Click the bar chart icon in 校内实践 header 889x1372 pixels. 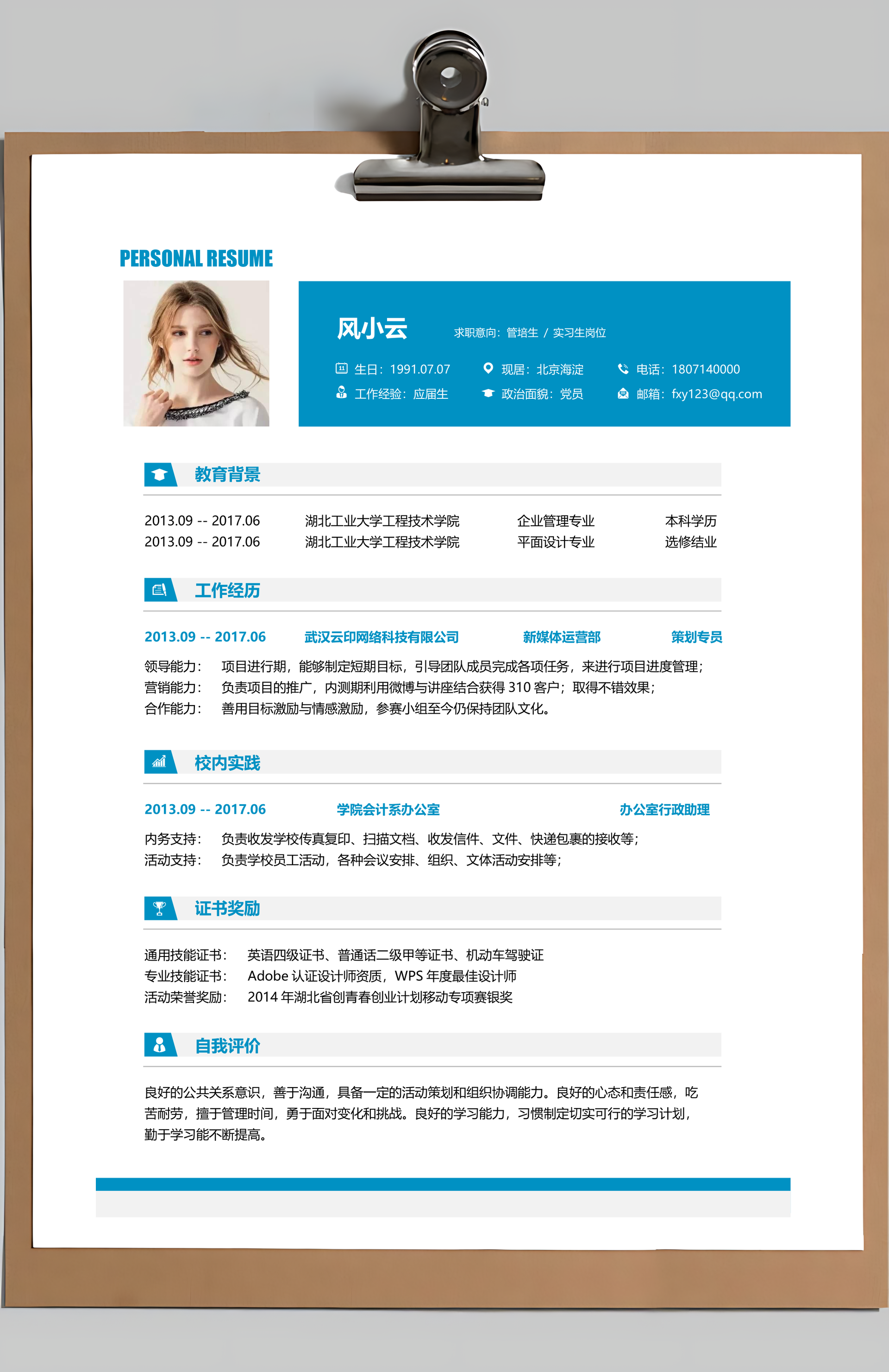point(159,762)
